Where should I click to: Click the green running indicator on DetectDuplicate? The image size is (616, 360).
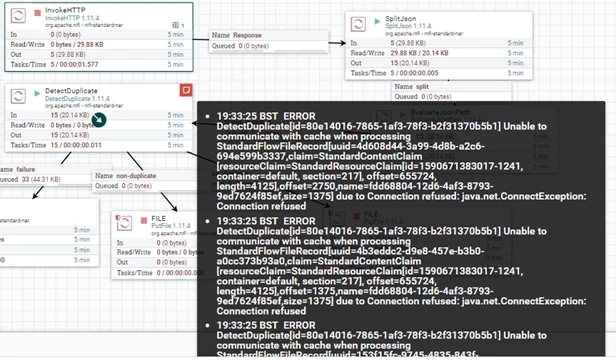click(37, 94)
